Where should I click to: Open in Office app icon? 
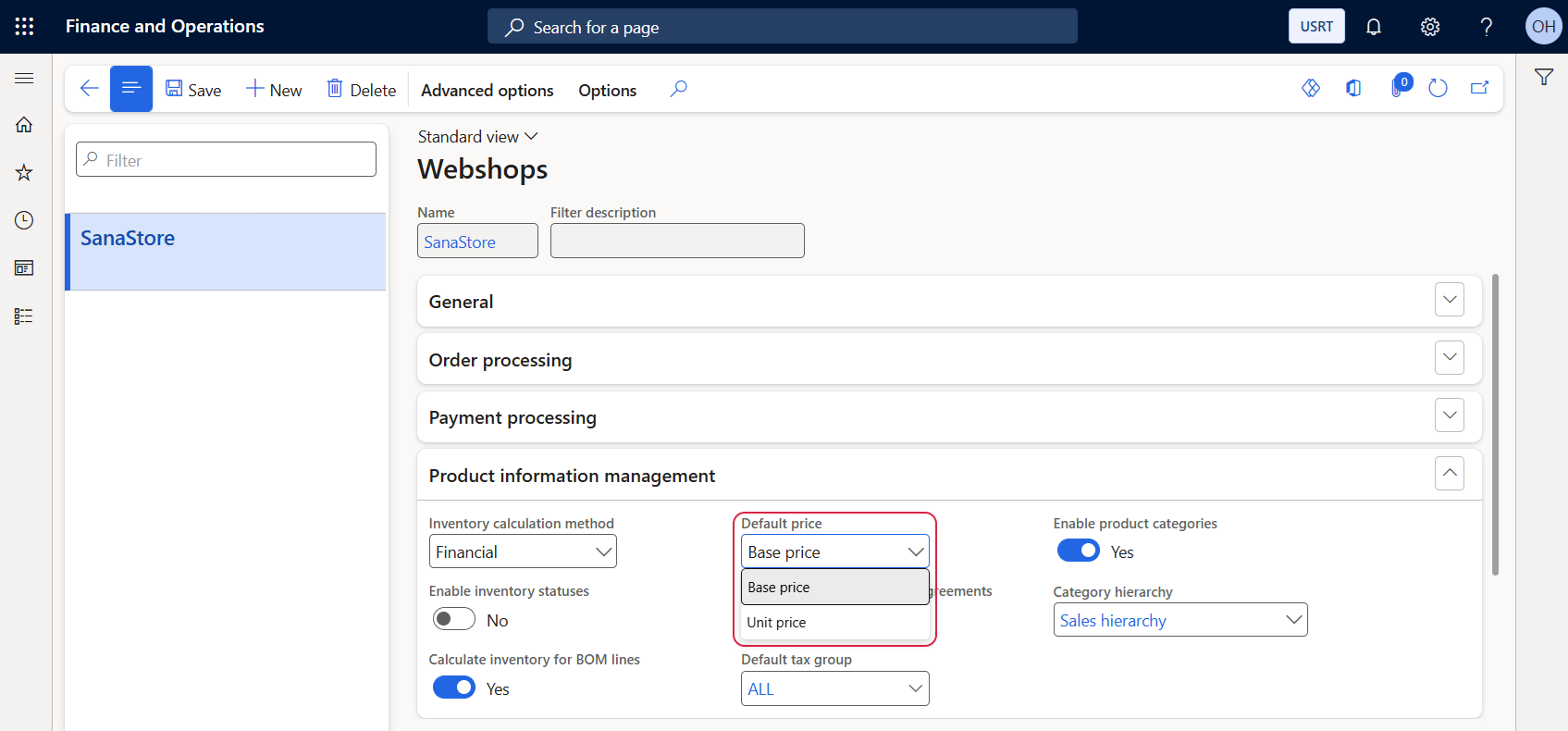[1353, 89]
